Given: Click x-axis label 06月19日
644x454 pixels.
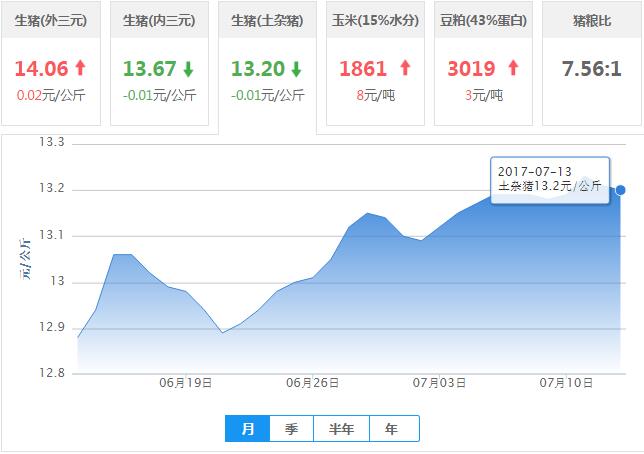Looking at the screenshot, I should (x=186, y=383).
